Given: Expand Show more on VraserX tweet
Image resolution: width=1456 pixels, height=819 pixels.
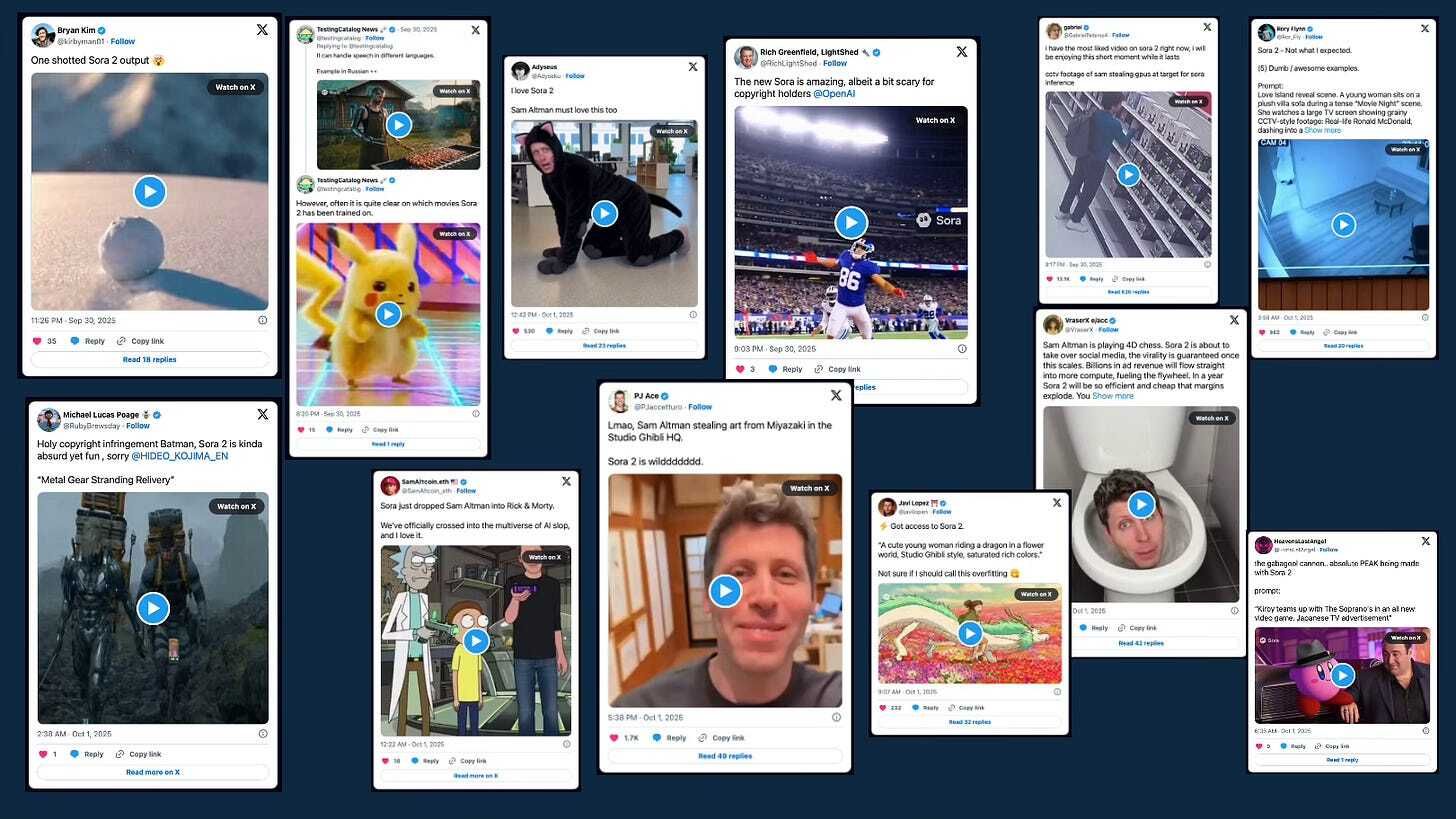Looking at the screenshot, I should click(1113, 396).
